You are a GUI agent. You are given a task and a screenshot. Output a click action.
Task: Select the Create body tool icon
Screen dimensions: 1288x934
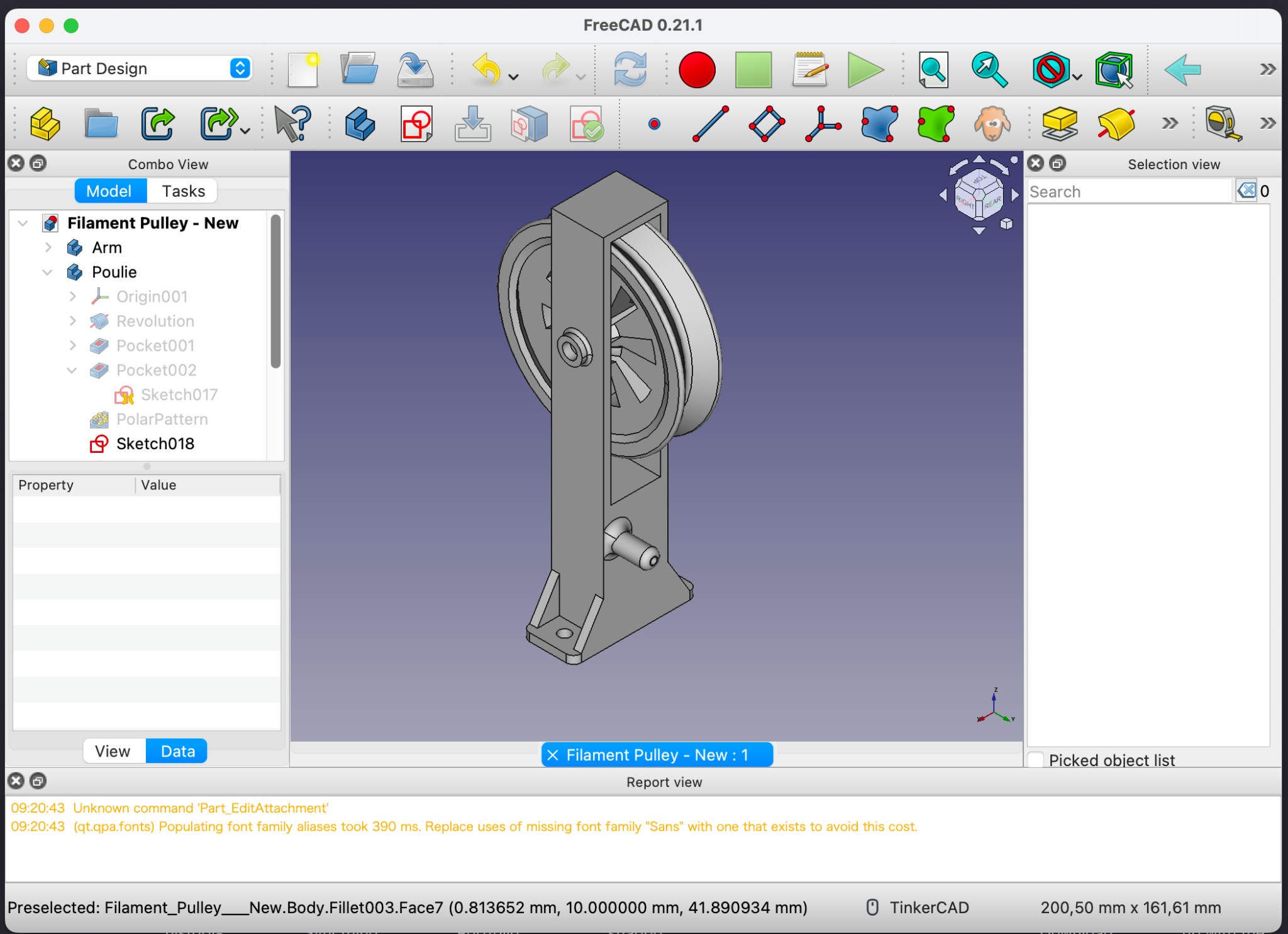[x=360, y=123]
